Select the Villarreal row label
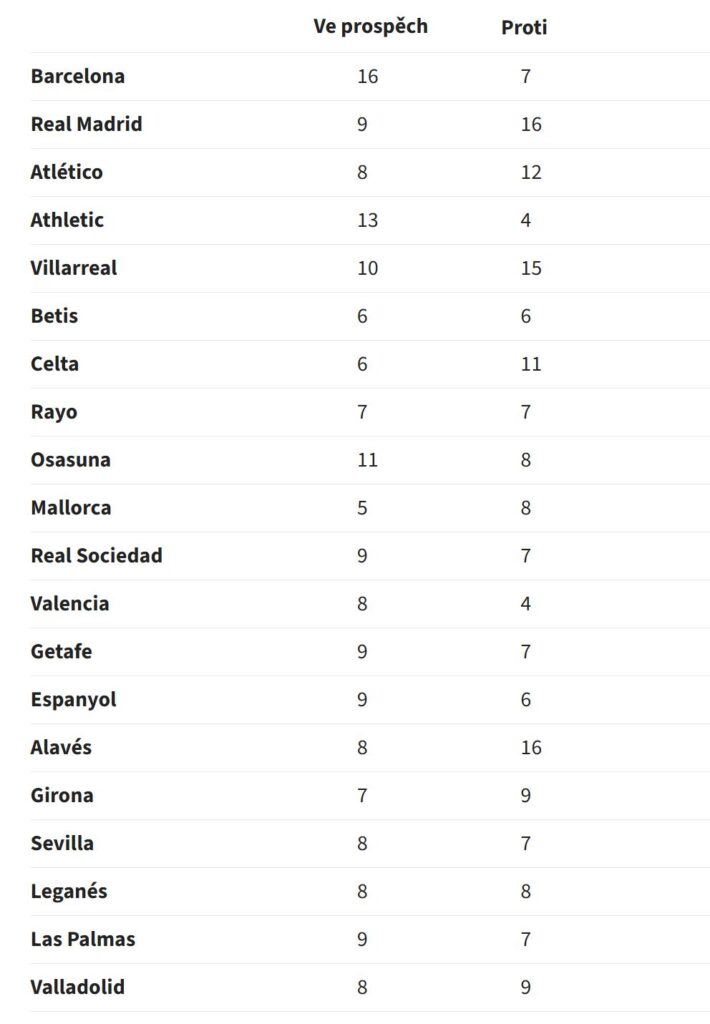710x1024 pixels. point(74,268)
